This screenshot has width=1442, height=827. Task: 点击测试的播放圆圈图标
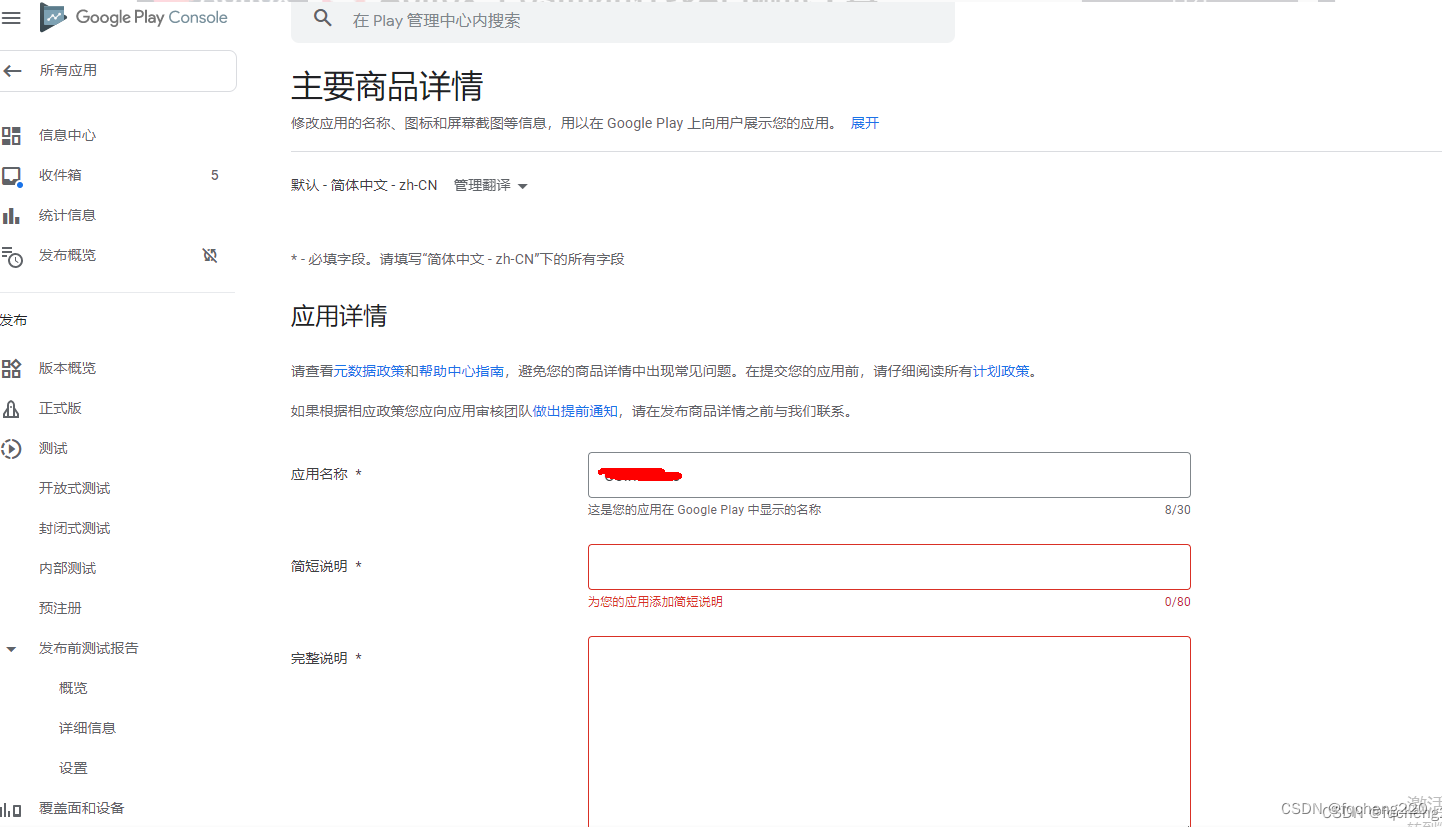pos(13,448)
